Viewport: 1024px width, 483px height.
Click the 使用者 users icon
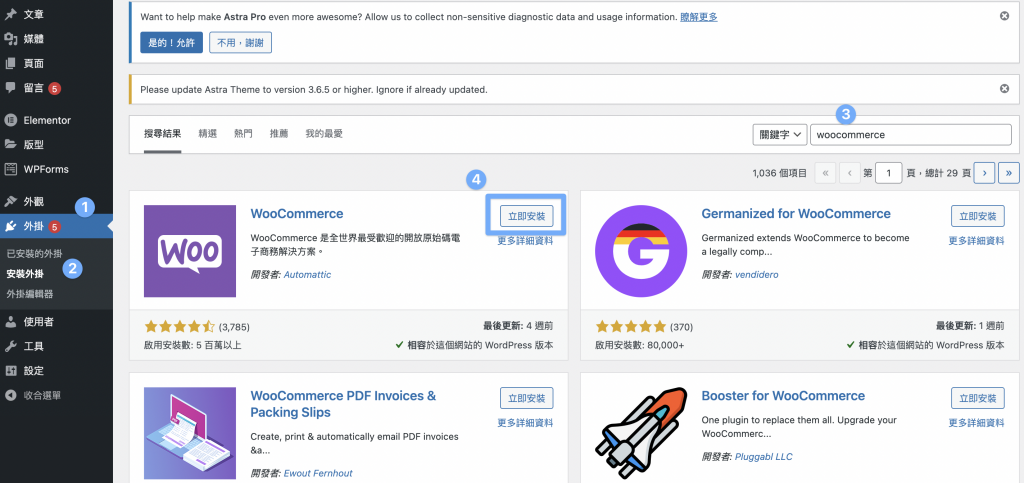[x=10, y=322]
